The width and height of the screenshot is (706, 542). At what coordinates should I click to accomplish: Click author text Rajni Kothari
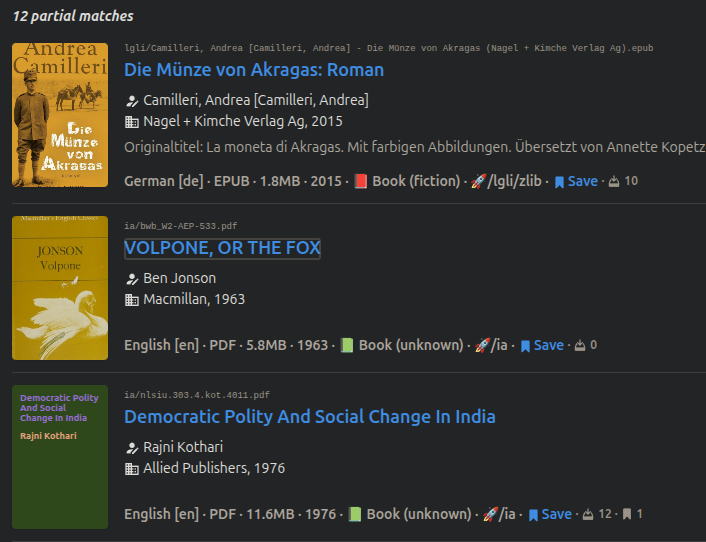[183, 447]
